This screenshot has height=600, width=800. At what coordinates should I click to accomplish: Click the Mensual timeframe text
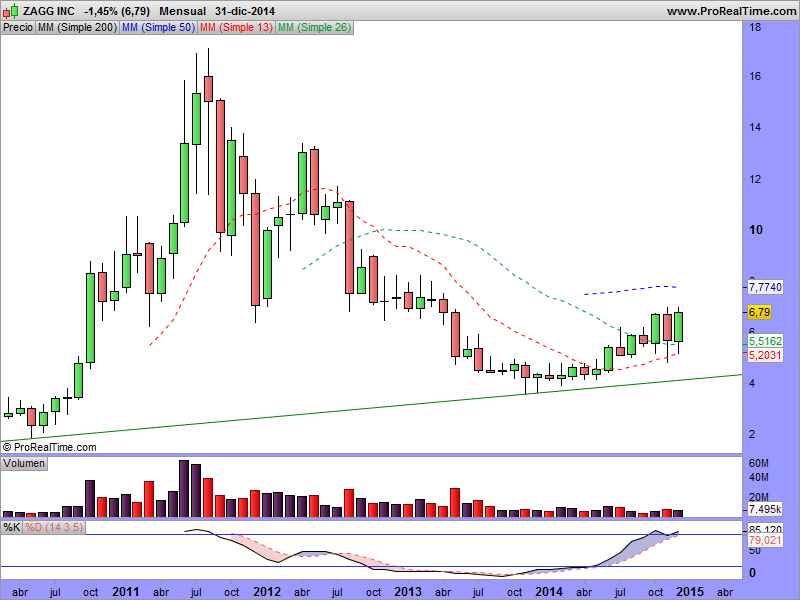pos(183,11)
